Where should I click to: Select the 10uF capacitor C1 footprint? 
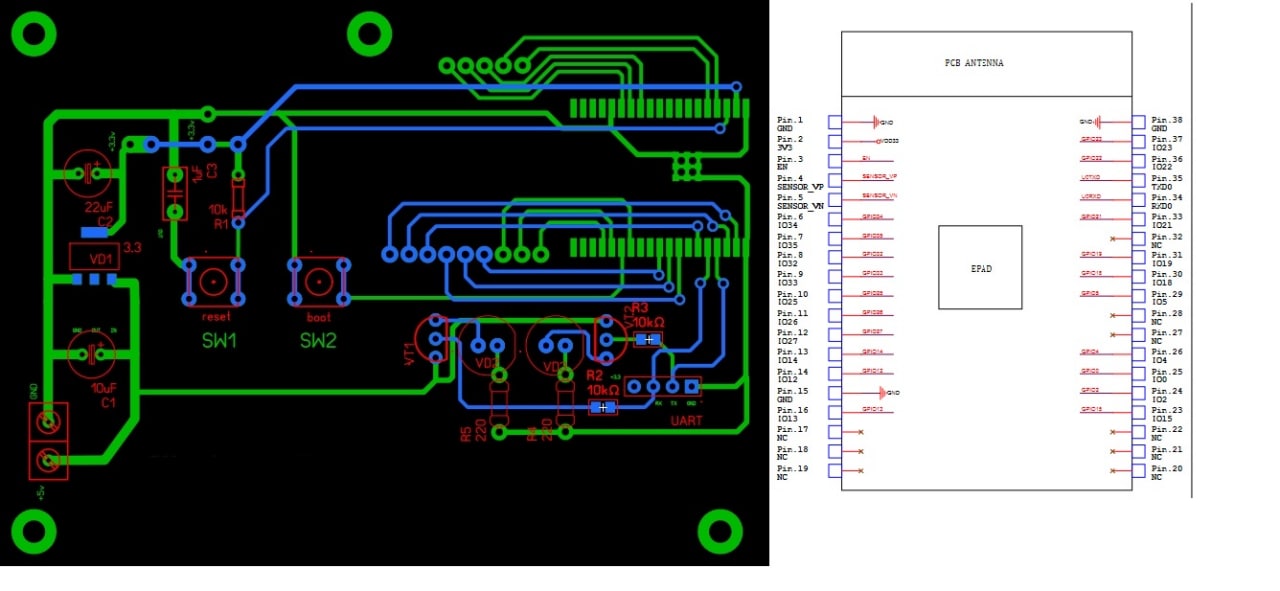(x=90, y=353)
